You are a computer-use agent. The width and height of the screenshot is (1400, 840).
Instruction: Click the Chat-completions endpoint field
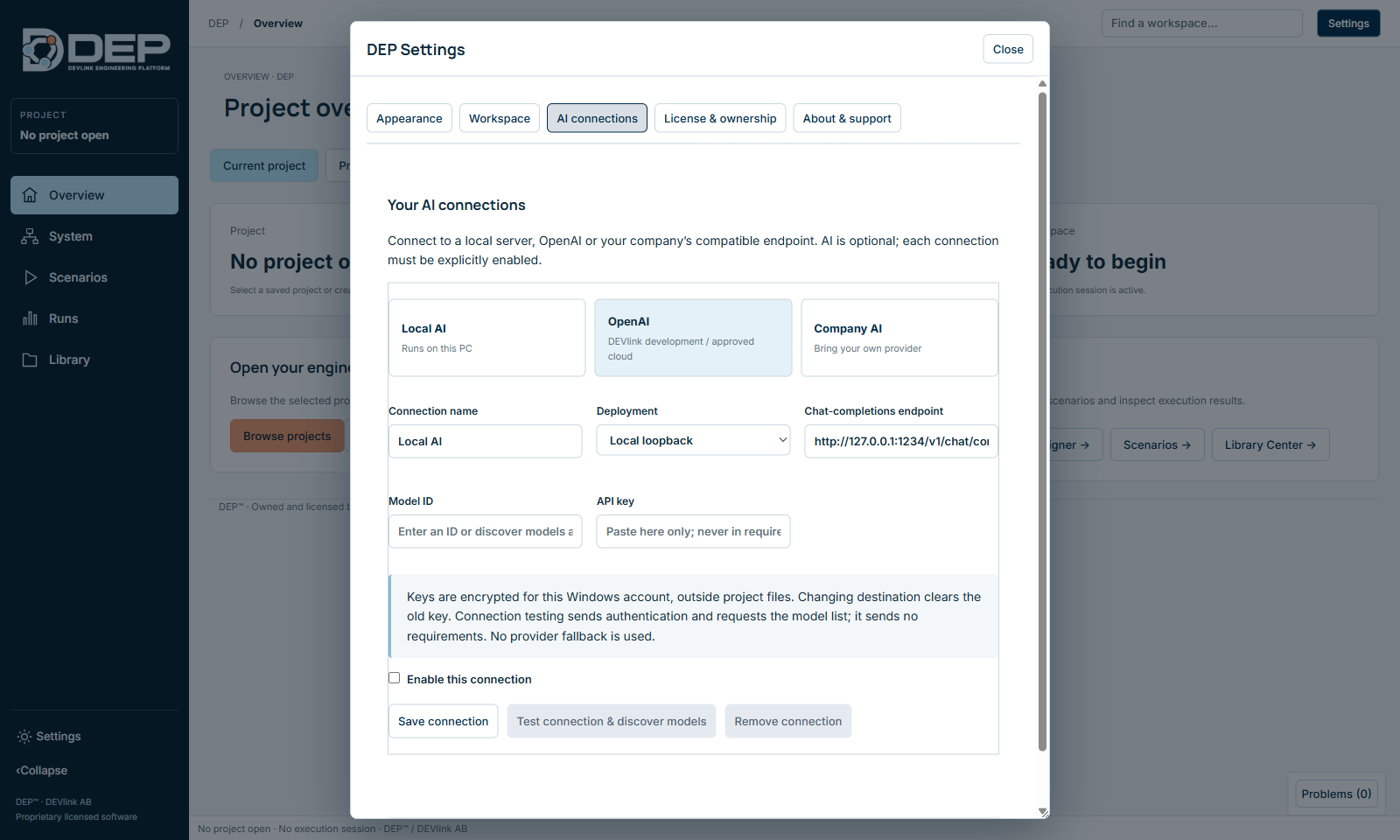(x=901, y=441)
